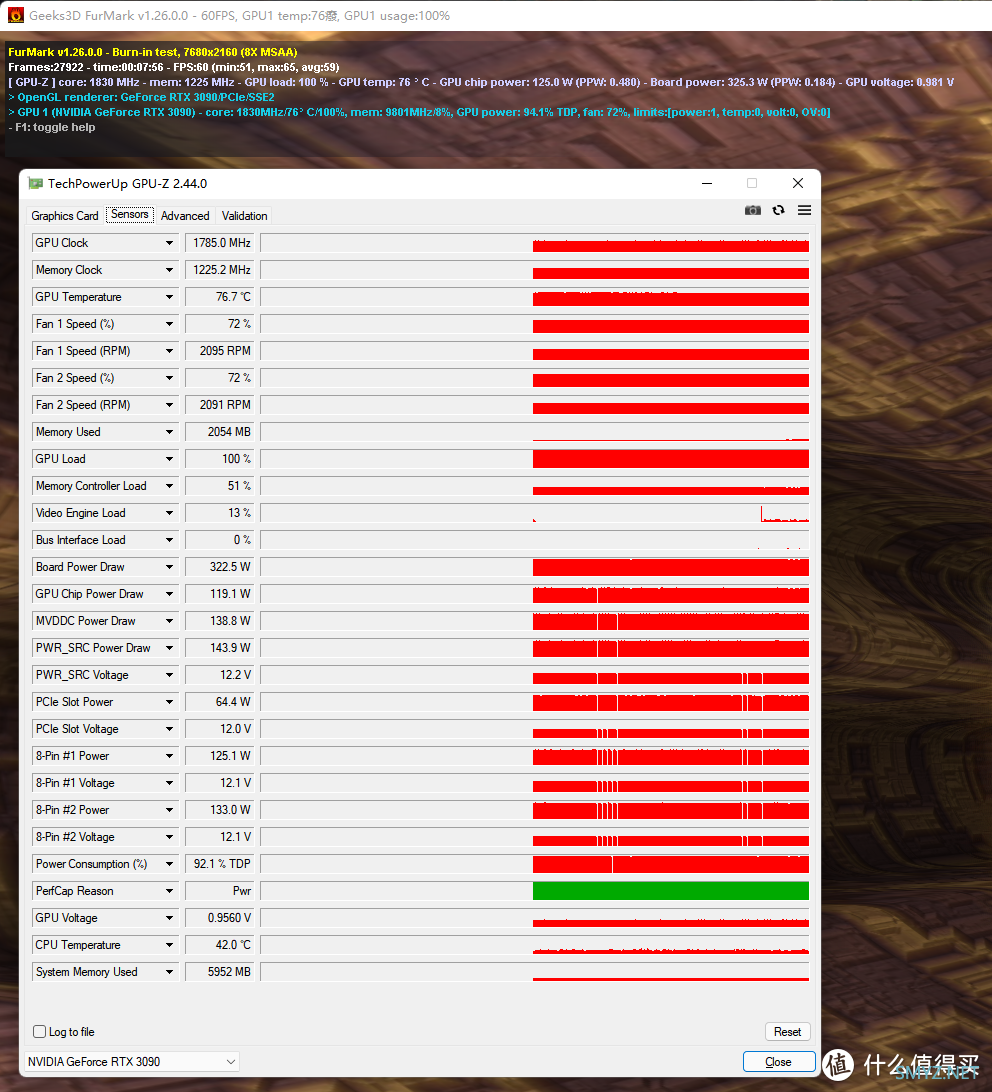Open the CPU Temperature sensor dropdown

coord(169,945)
